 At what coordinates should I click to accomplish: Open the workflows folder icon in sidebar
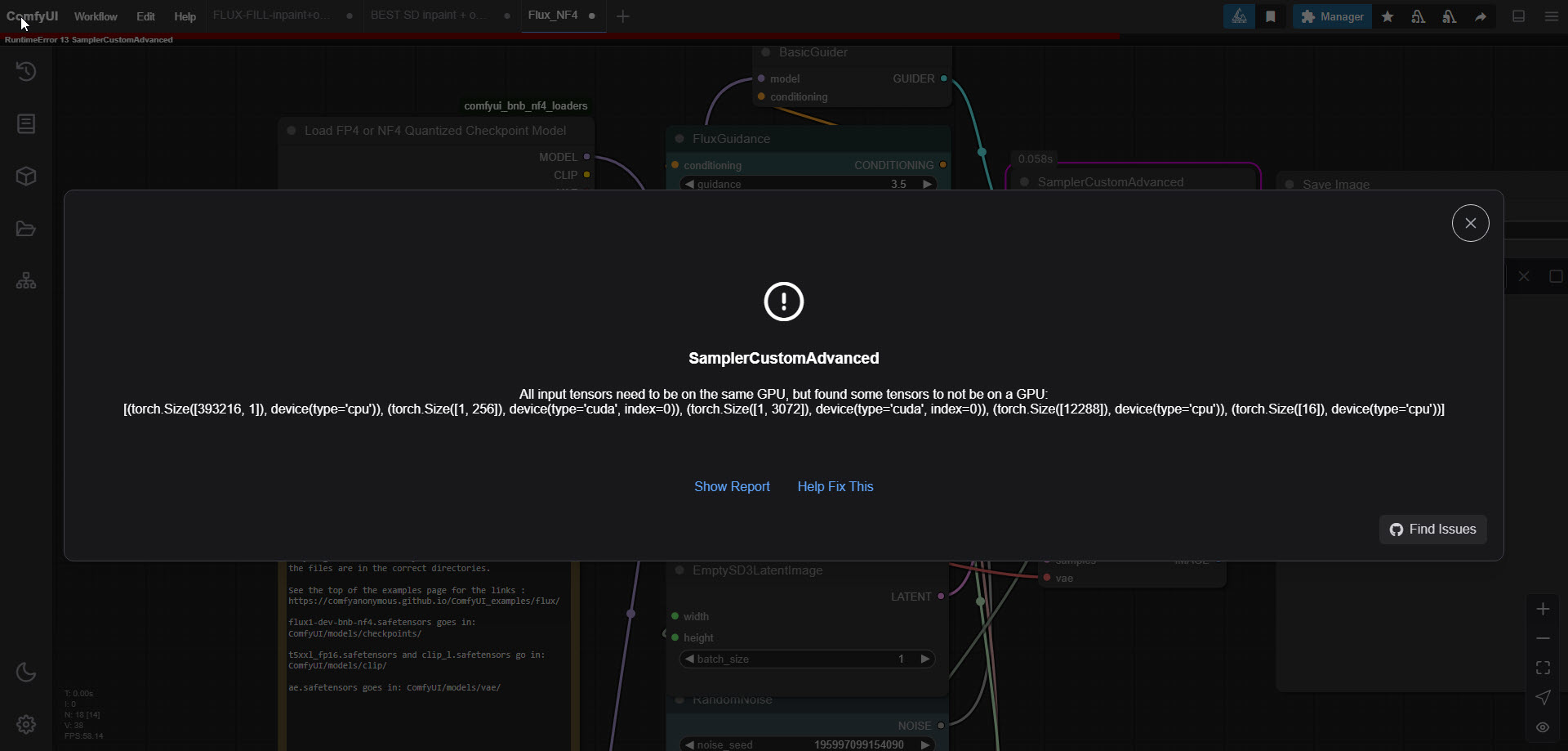click(x=26, y=229)
